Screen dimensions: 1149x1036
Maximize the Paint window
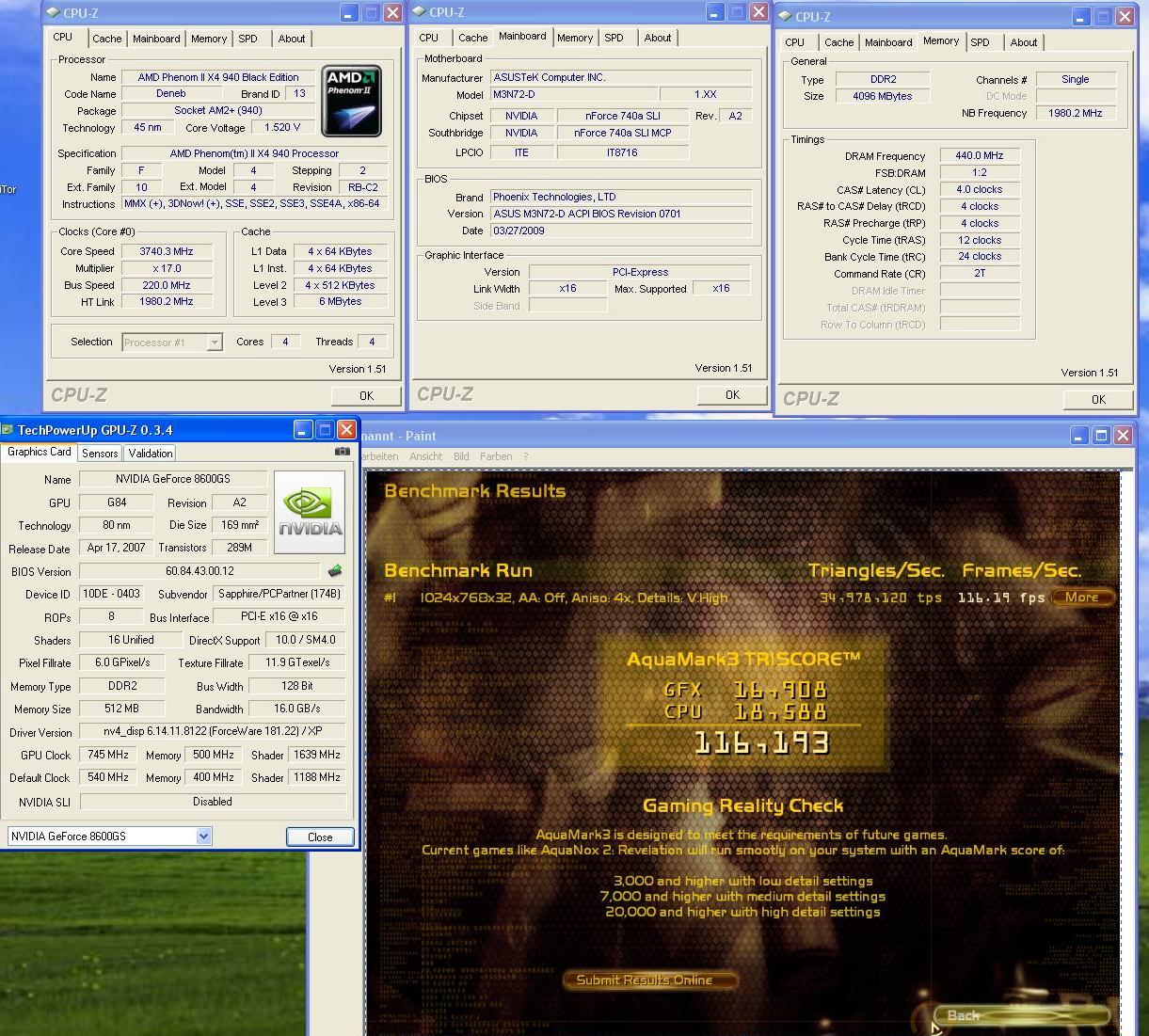point(1101,435)
